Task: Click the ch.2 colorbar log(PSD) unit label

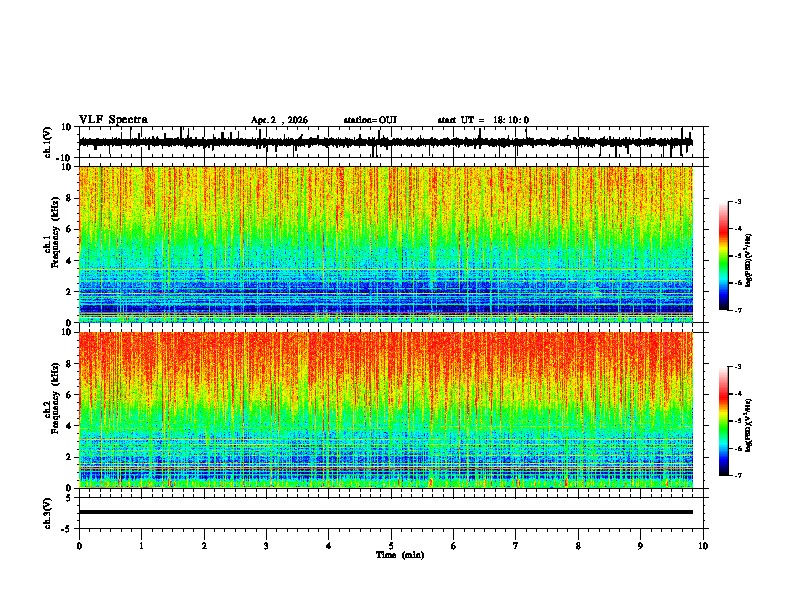Action: click(749, 425)
